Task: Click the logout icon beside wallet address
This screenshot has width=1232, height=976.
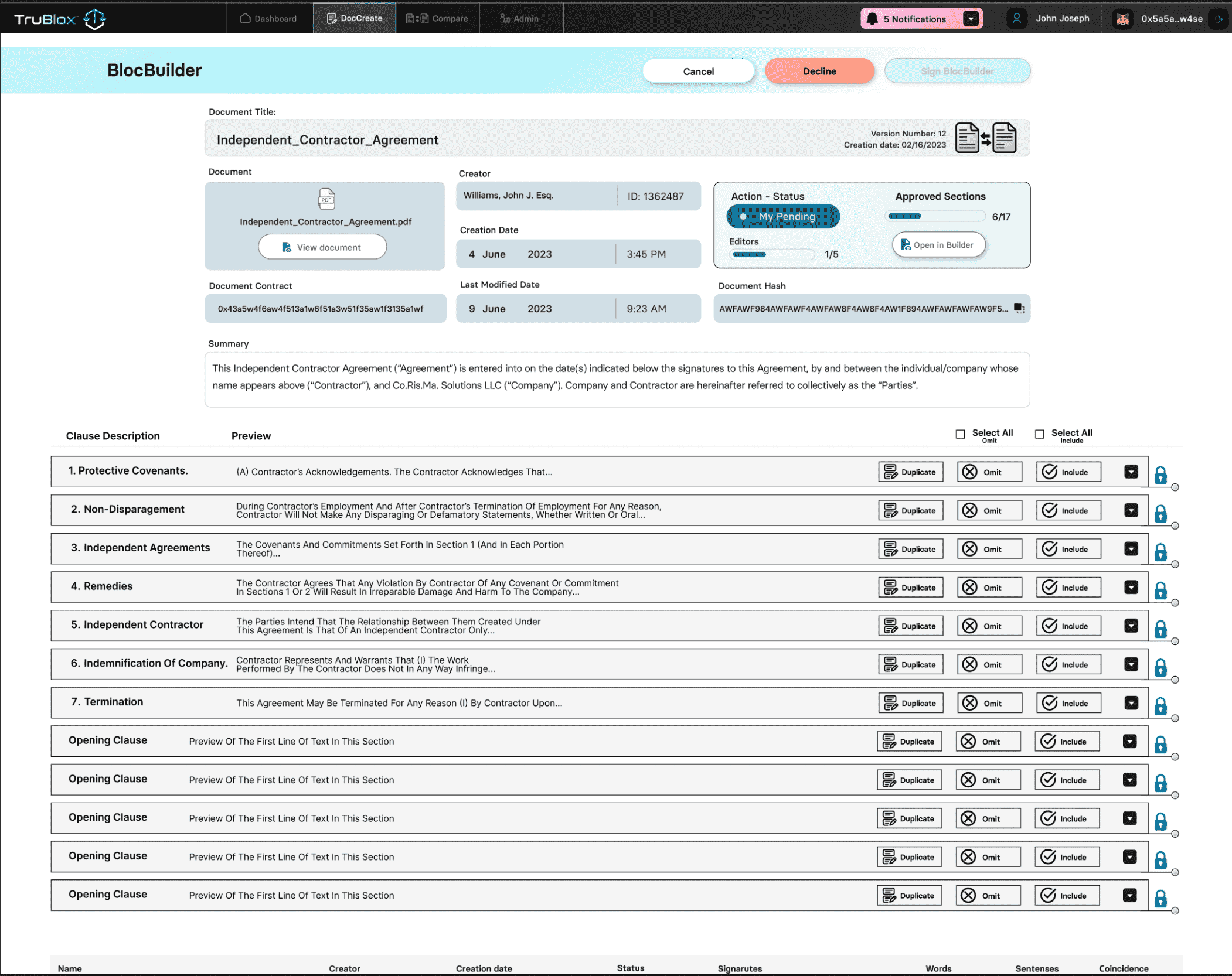Action: pyautogui.click(x=1219, y=19)
